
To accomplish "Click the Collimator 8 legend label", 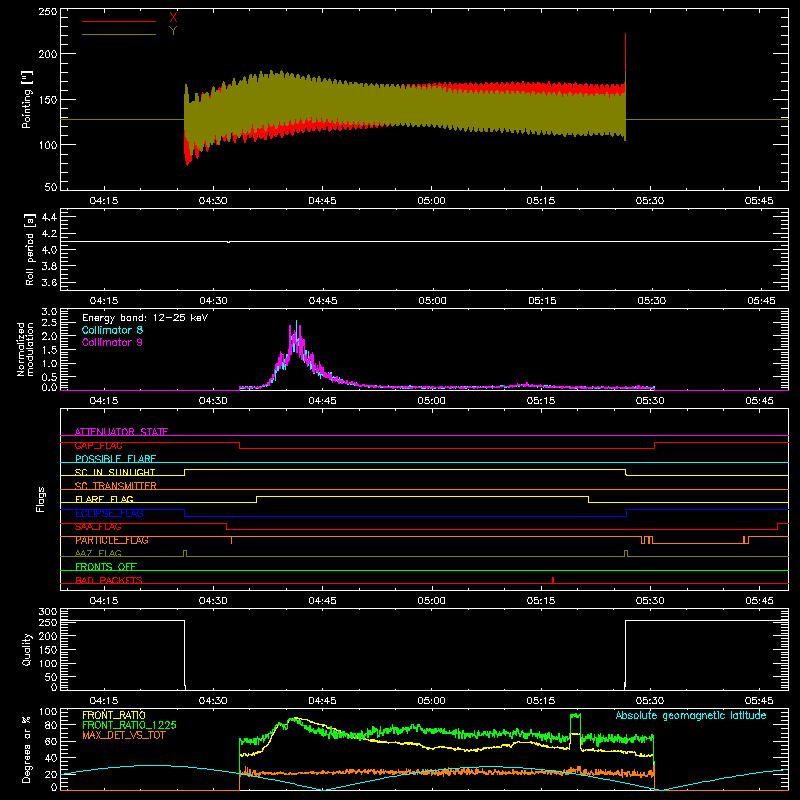I will click(112, 330).
